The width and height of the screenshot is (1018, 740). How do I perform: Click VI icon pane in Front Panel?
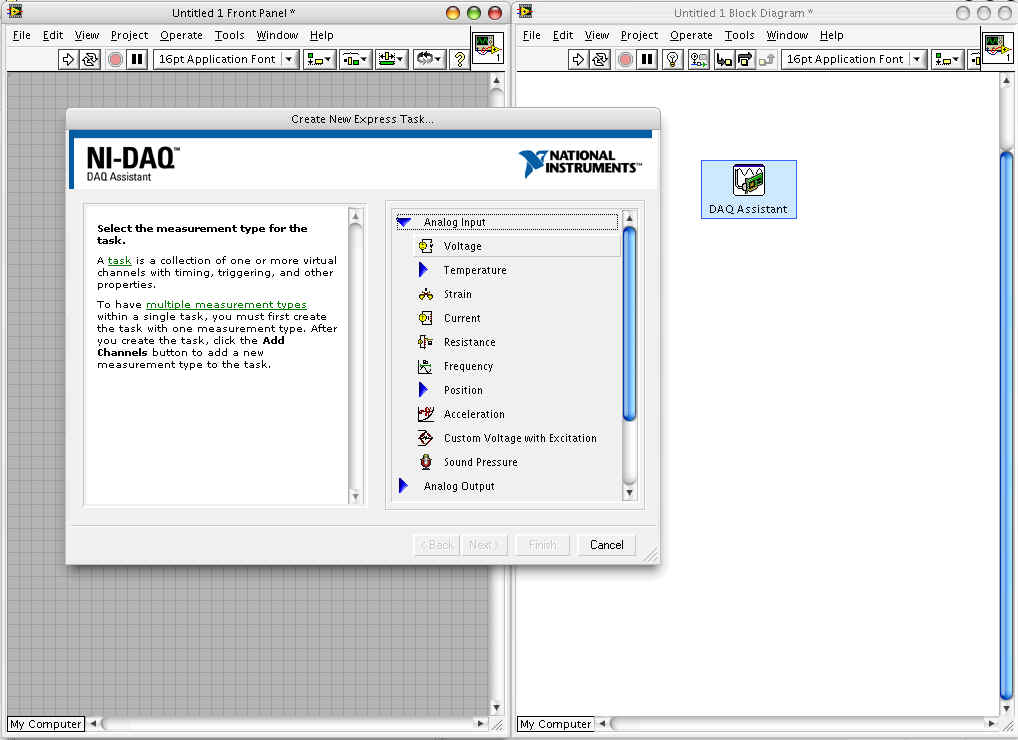pos(488,48)
